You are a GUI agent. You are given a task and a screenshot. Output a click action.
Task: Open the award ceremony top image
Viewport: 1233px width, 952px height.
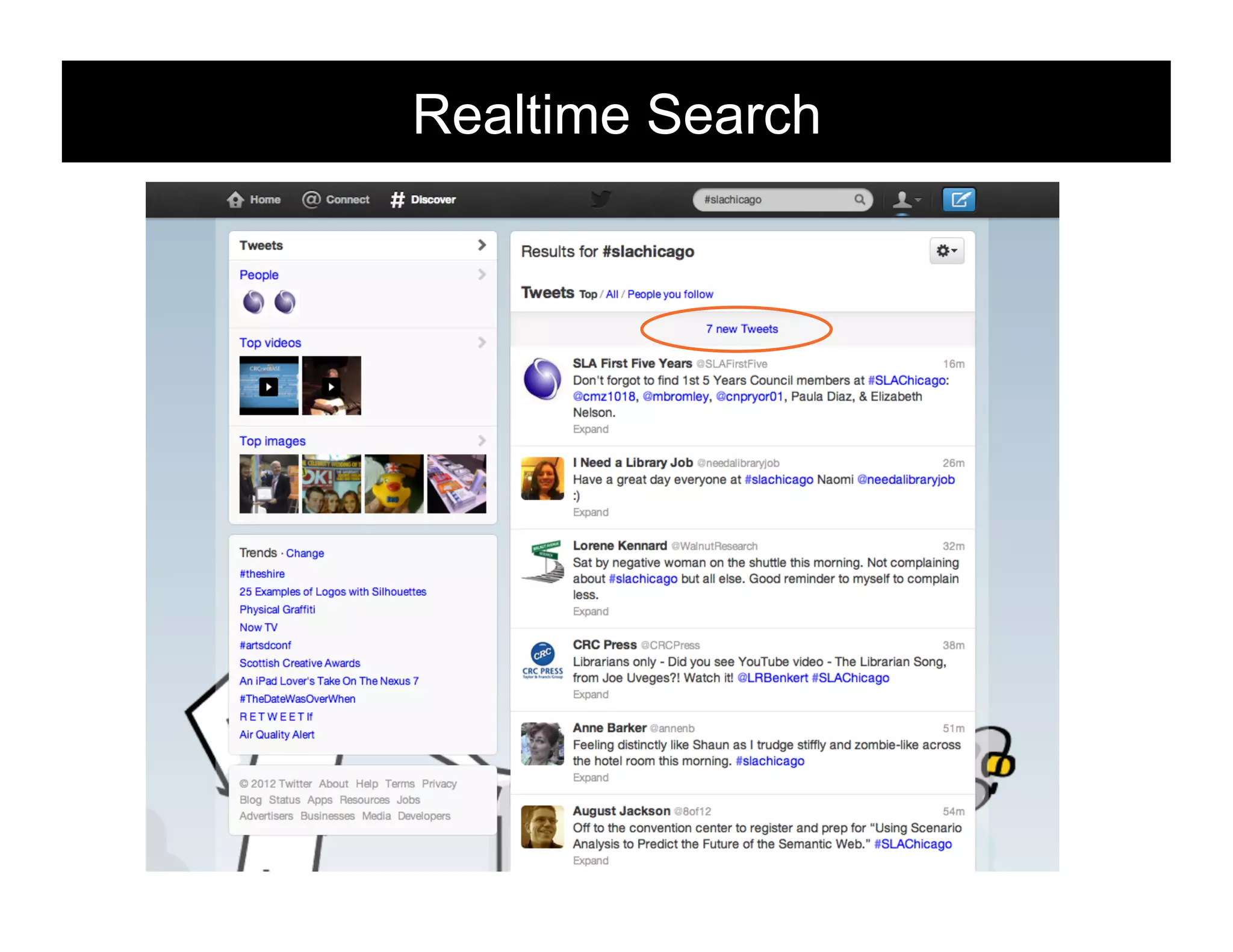(x=269, y=484)
